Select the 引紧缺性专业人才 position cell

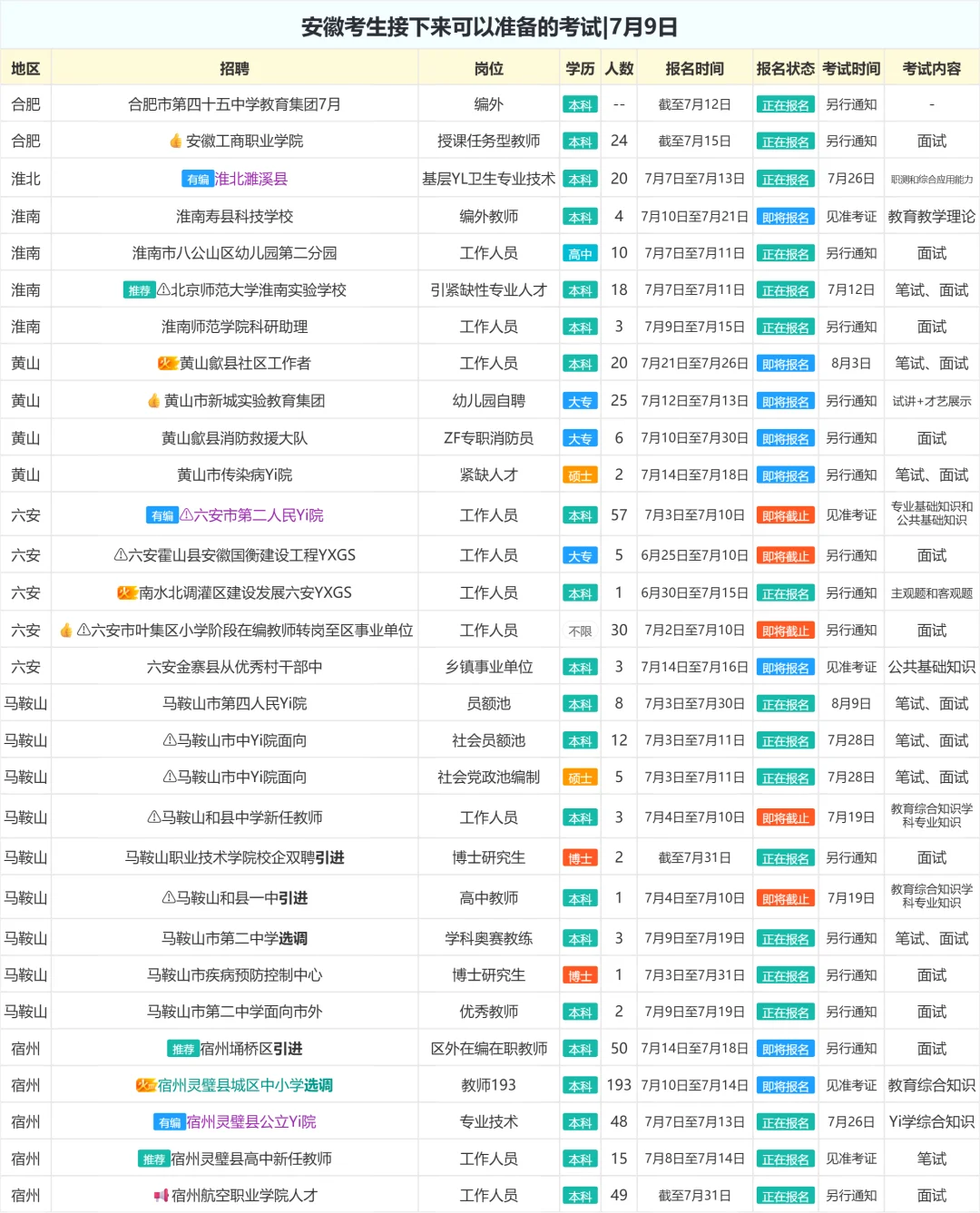488,289
